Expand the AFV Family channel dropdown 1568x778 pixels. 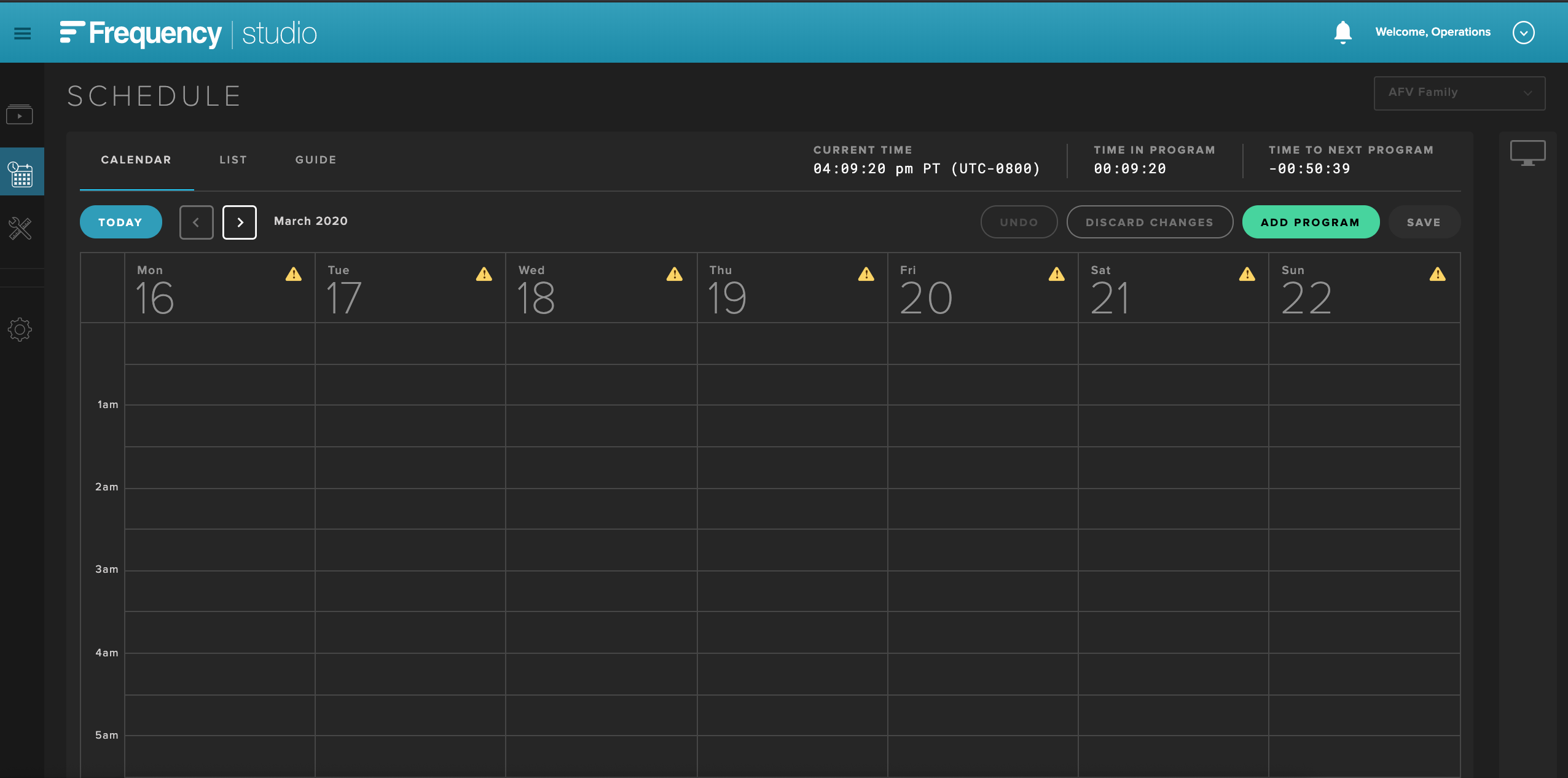coord(1459,93)
